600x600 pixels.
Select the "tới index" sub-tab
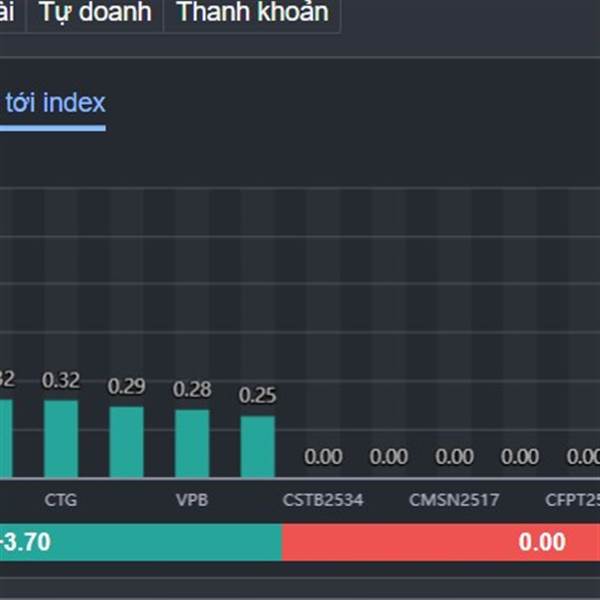pos(55,102)
